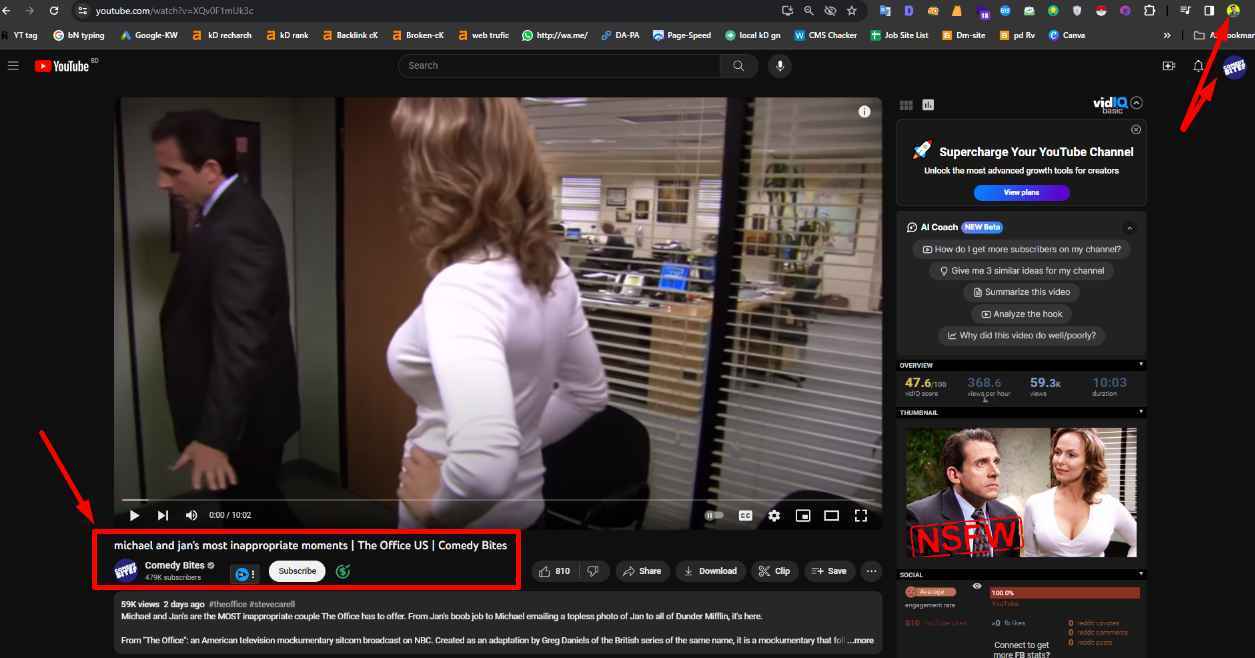Click the View plans button
1255x658 pixels.
point(1021,192)
